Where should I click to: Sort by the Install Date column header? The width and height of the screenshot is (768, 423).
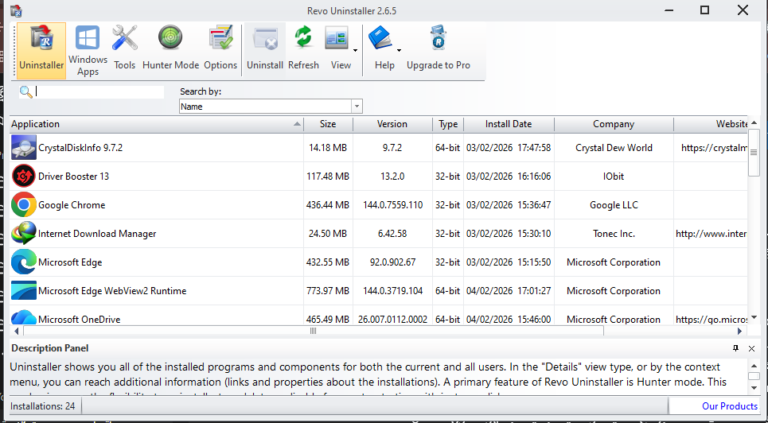tap(508, 124)
